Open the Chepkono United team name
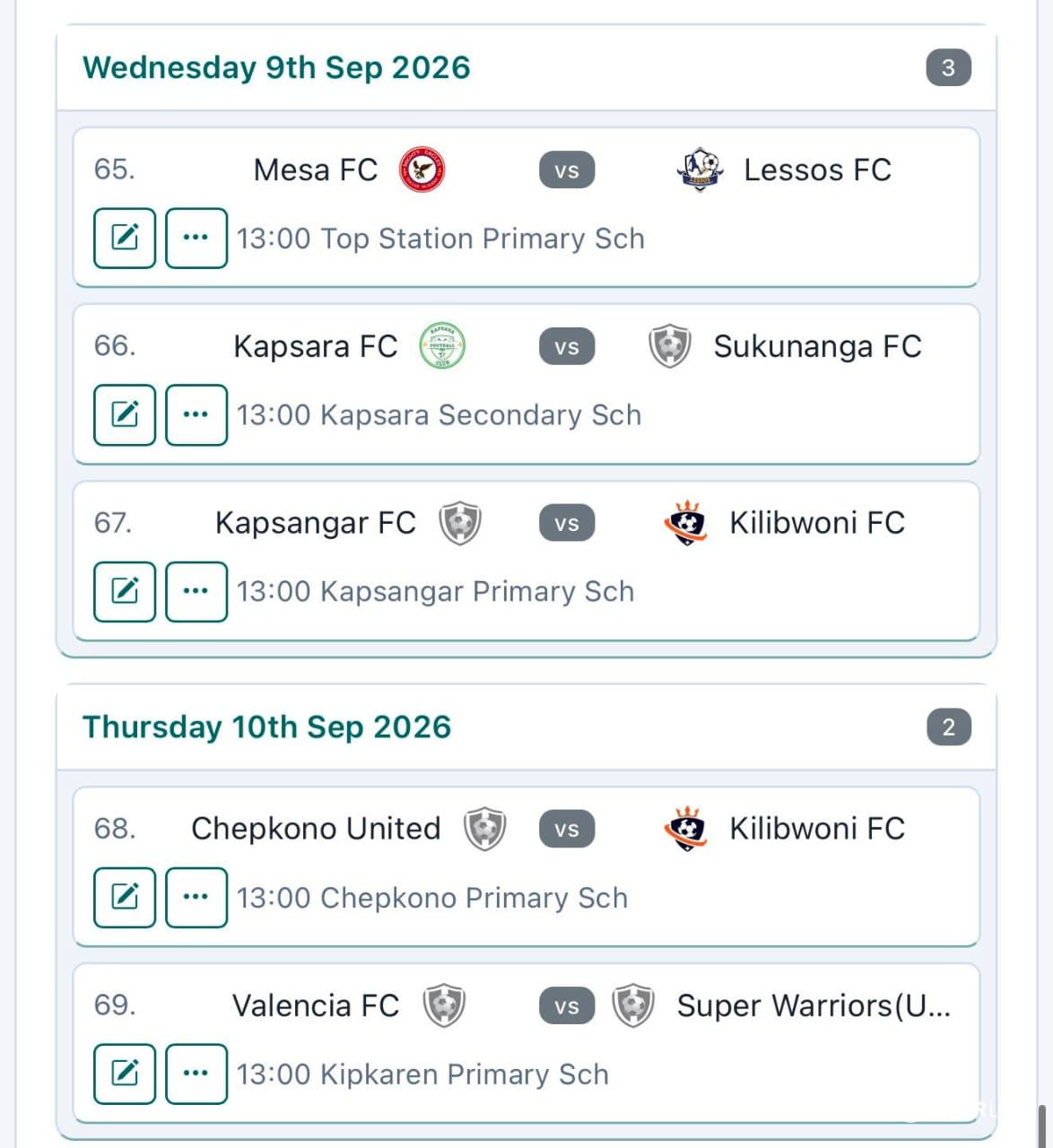 coord(316,829)
